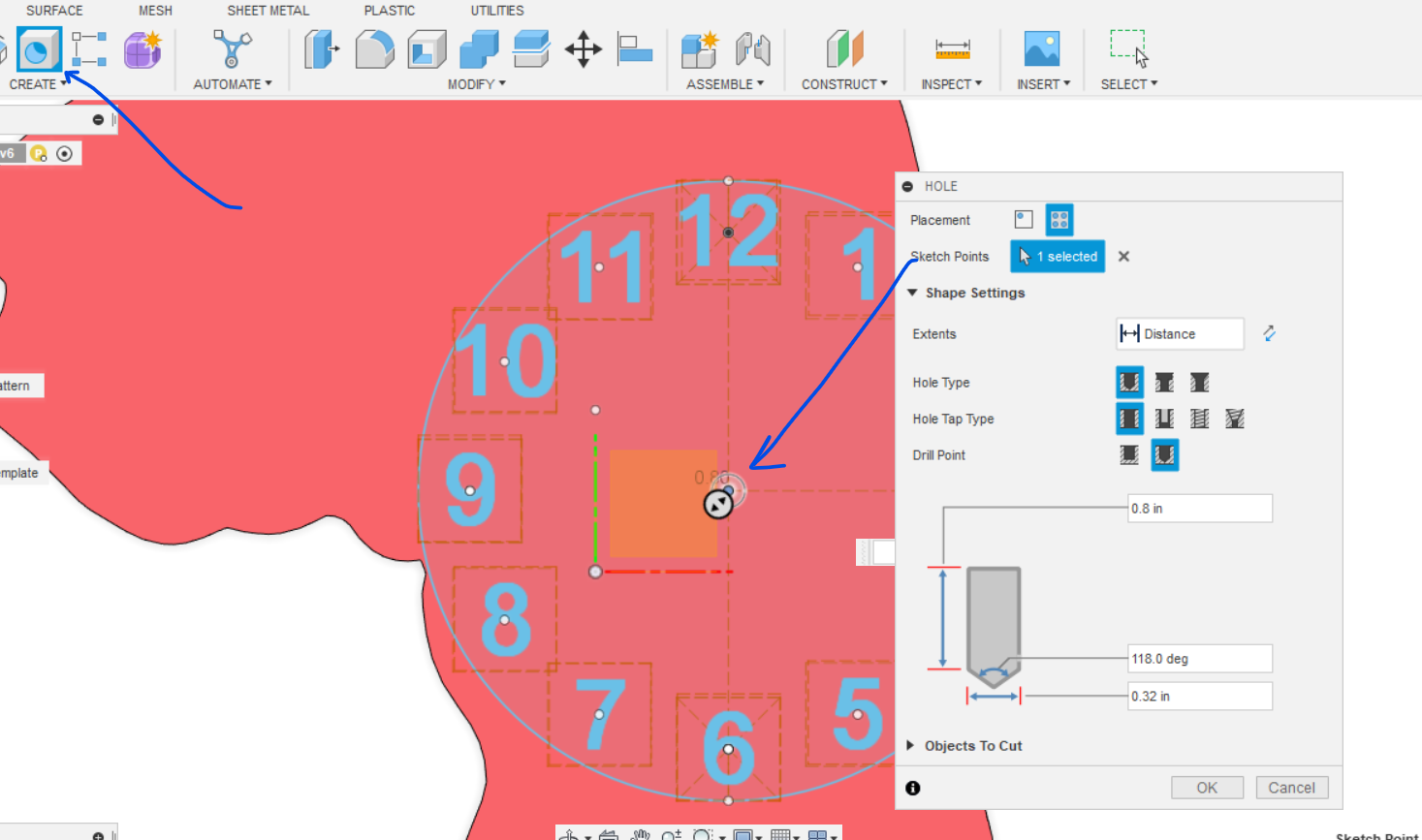The height and width of the screenshot is (840, 1422).
Task: Select the Derive tool with the purple box icon
Action: 142,49
